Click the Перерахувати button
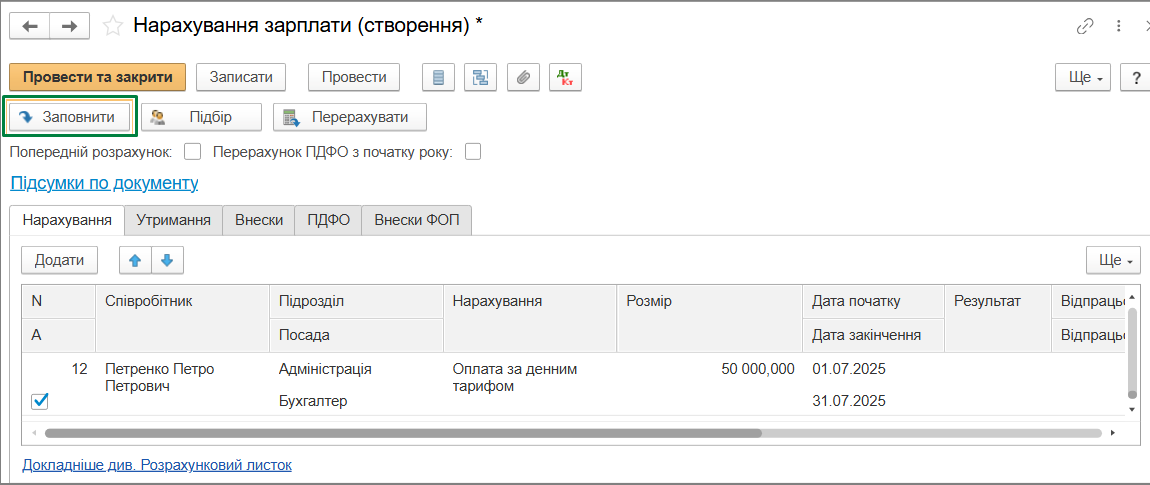The width and height of the screenshot is (1150, 485). (x=350, y=117)
